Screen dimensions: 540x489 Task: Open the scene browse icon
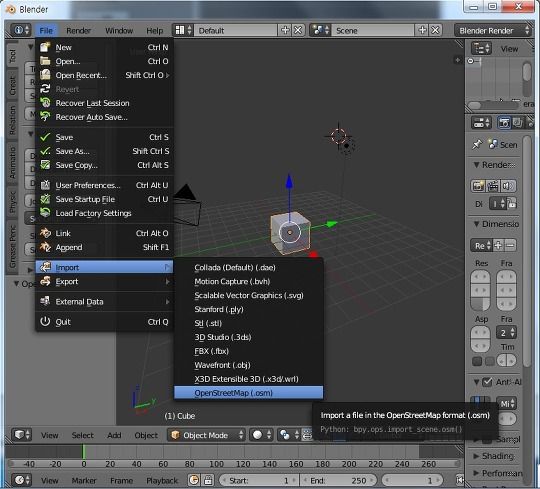tap(320, 30)
